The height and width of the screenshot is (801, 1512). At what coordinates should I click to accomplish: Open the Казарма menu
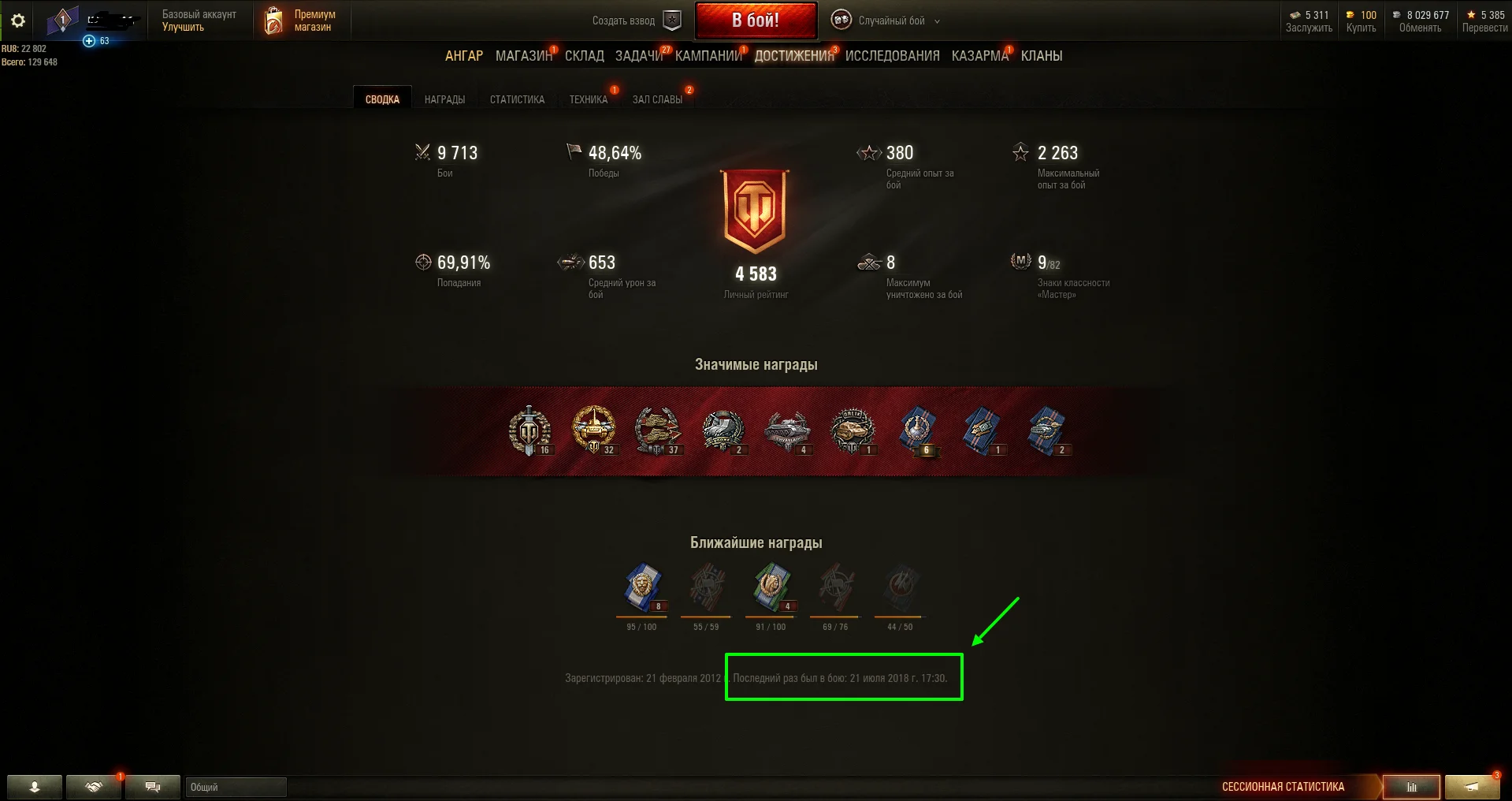(x=979, y=56)
